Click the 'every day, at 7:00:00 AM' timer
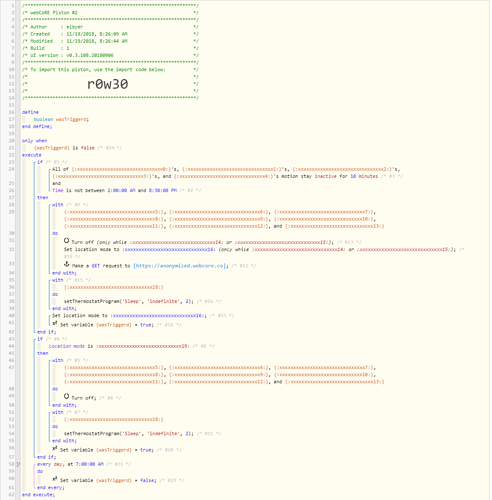This screenshot has width=492, height=500. point(70,464)
